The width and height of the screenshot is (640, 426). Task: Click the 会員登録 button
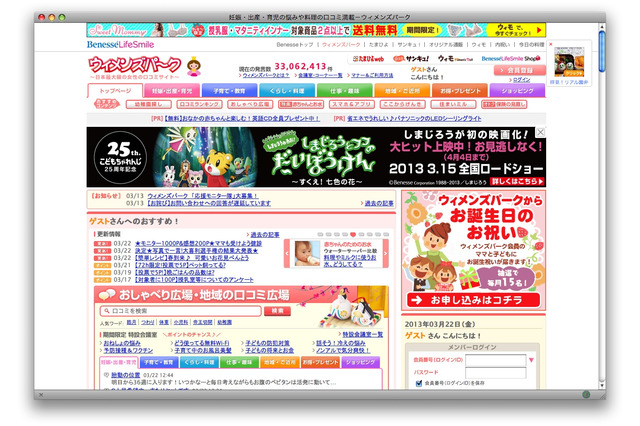(520, 70)
